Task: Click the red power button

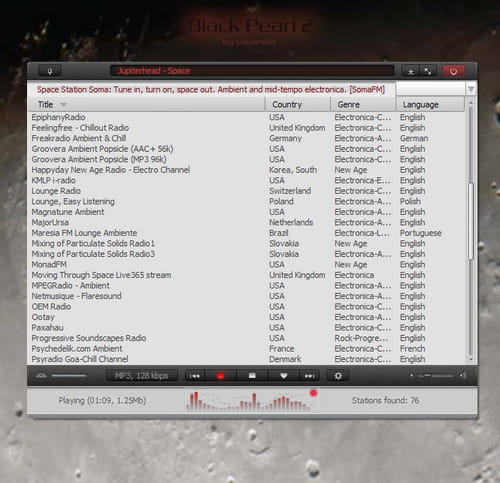Action: tap(453, 71)
